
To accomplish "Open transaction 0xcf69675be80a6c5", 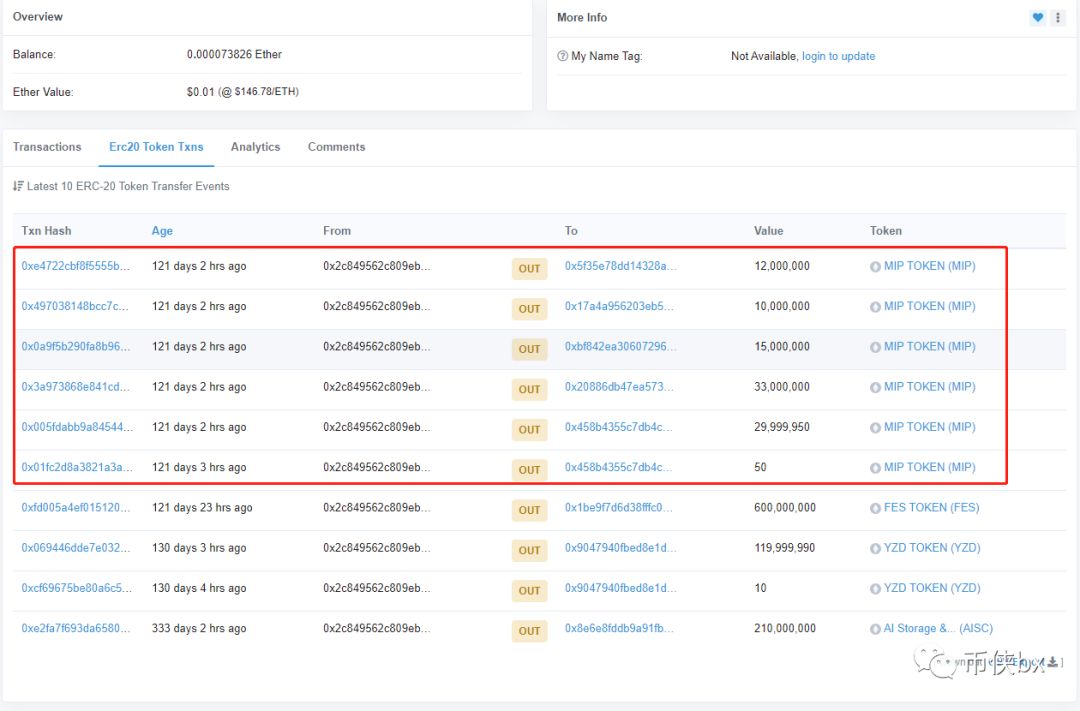I will point(76,588).
